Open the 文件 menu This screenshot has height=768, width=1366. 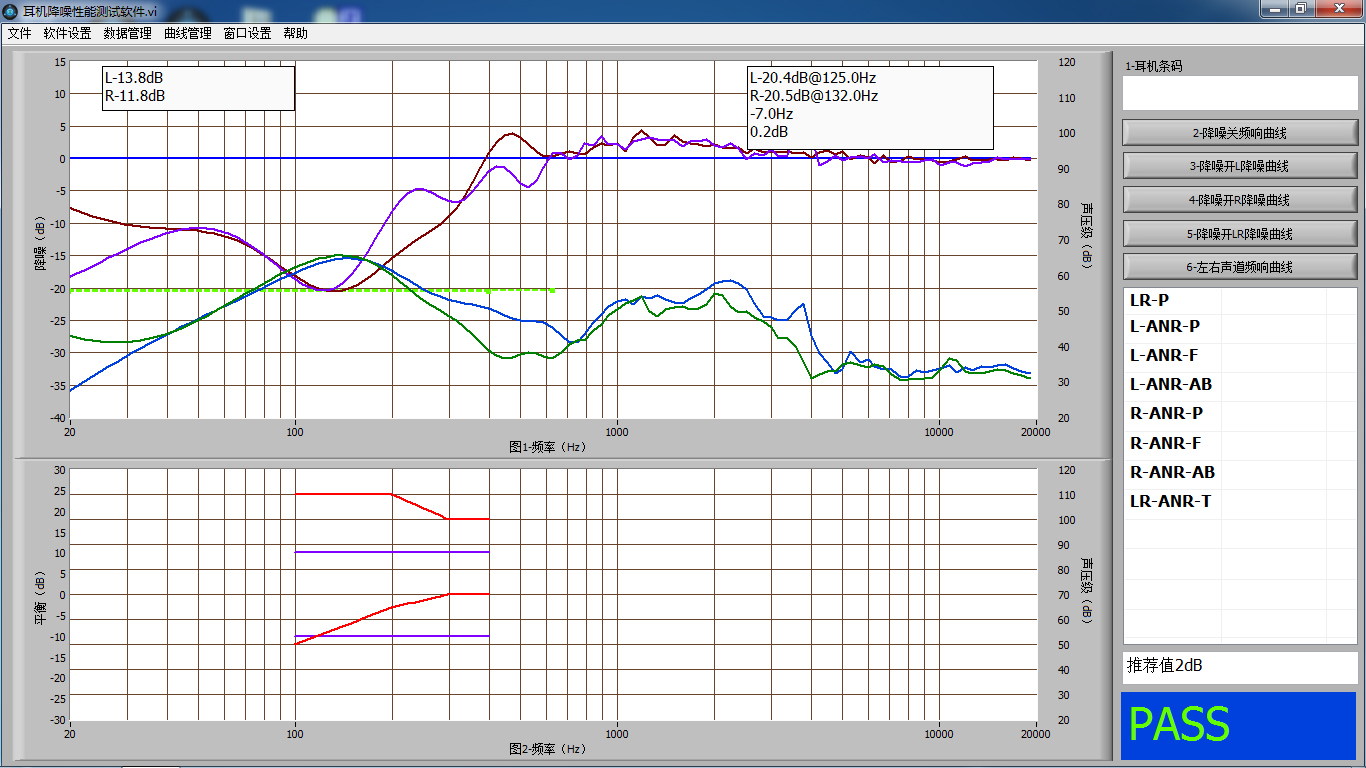coord(20,33)
